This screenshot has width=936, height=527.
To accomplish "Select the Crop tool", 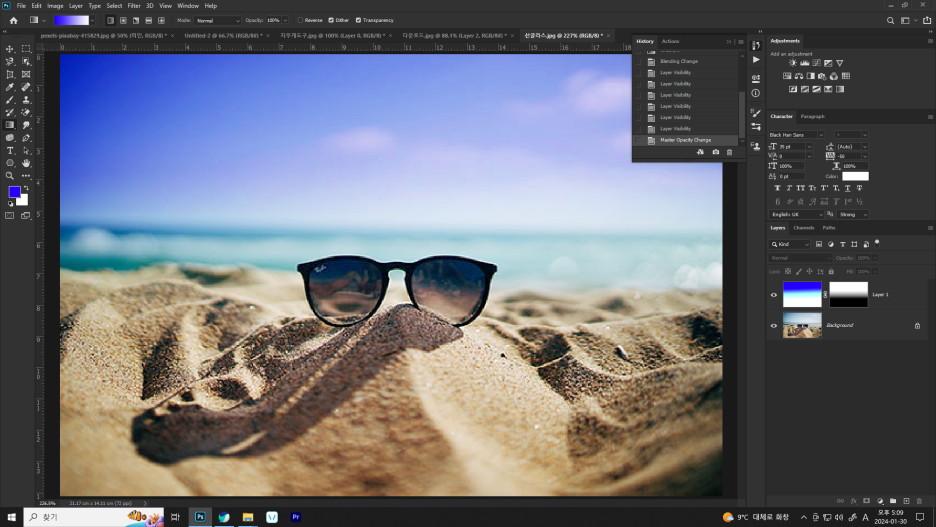I will (x=10, y=75).
